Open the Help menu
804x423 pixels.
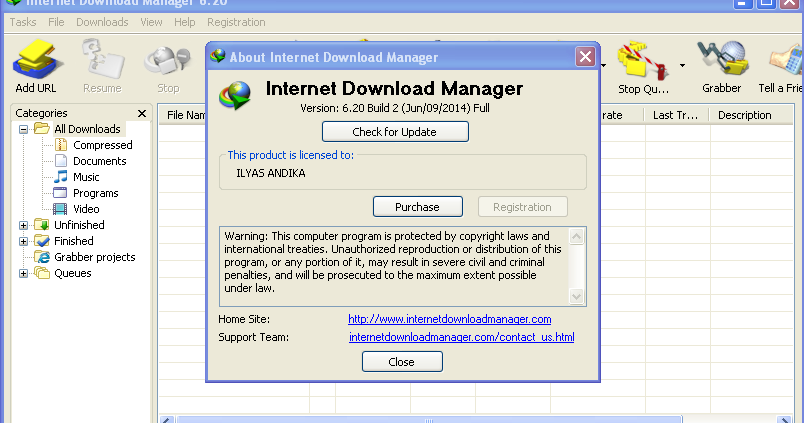[x=185, y=22]
